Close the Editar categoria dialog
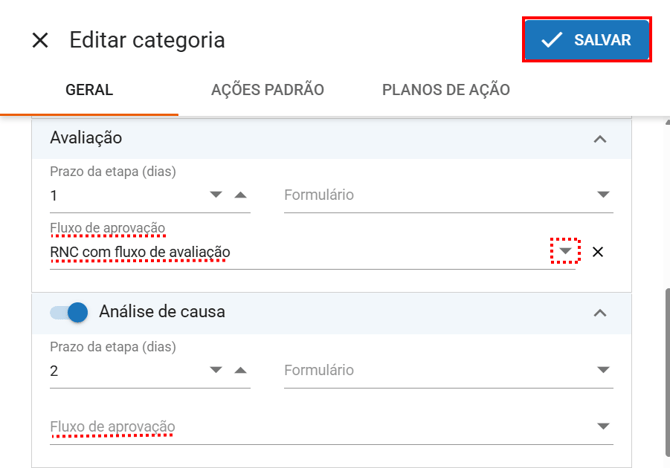This screenshot has width=670, height=468. pyautogui.click(x=40, y=40)
